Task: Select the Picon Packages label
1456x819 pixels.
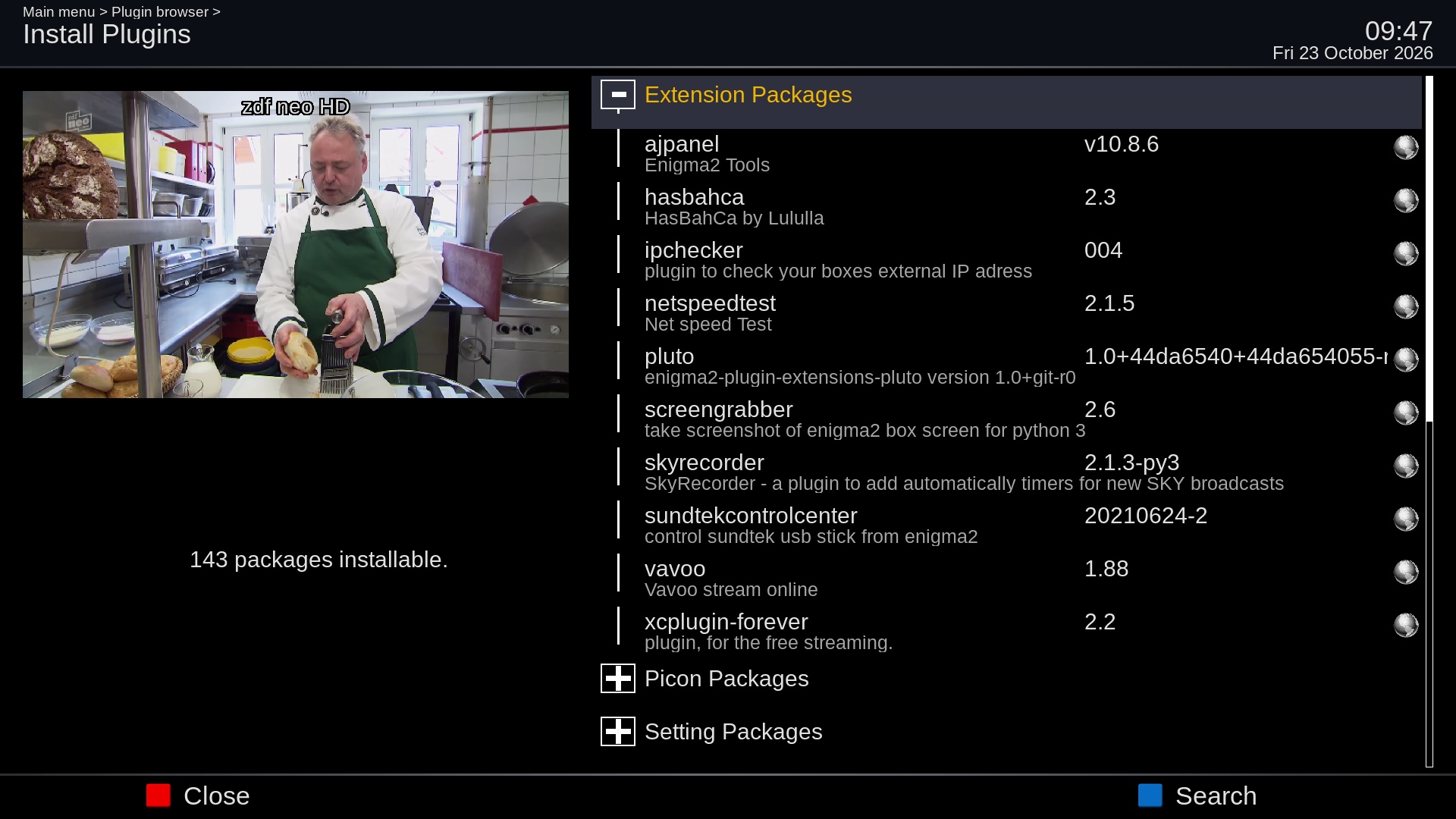Action: click(726, 679)
